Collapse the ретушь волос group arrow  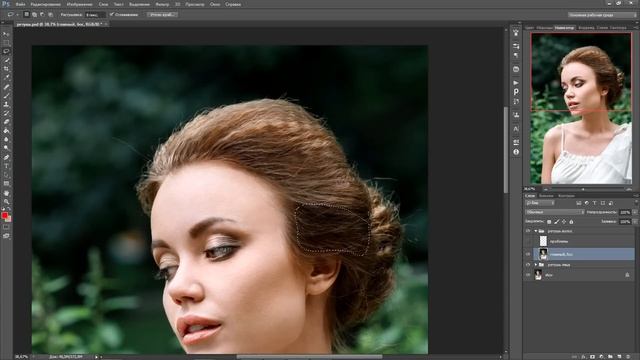click(x=536, y=231)
